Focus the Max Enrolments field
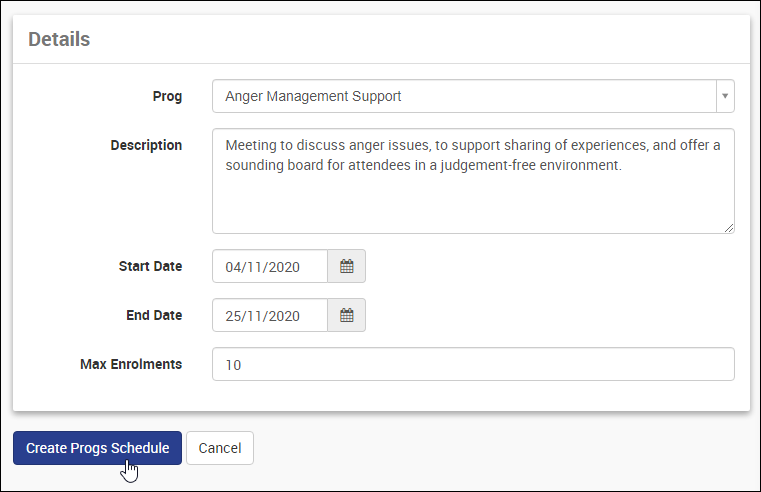Viewport: 761px width, 492px height. click(x=473, y=365)
